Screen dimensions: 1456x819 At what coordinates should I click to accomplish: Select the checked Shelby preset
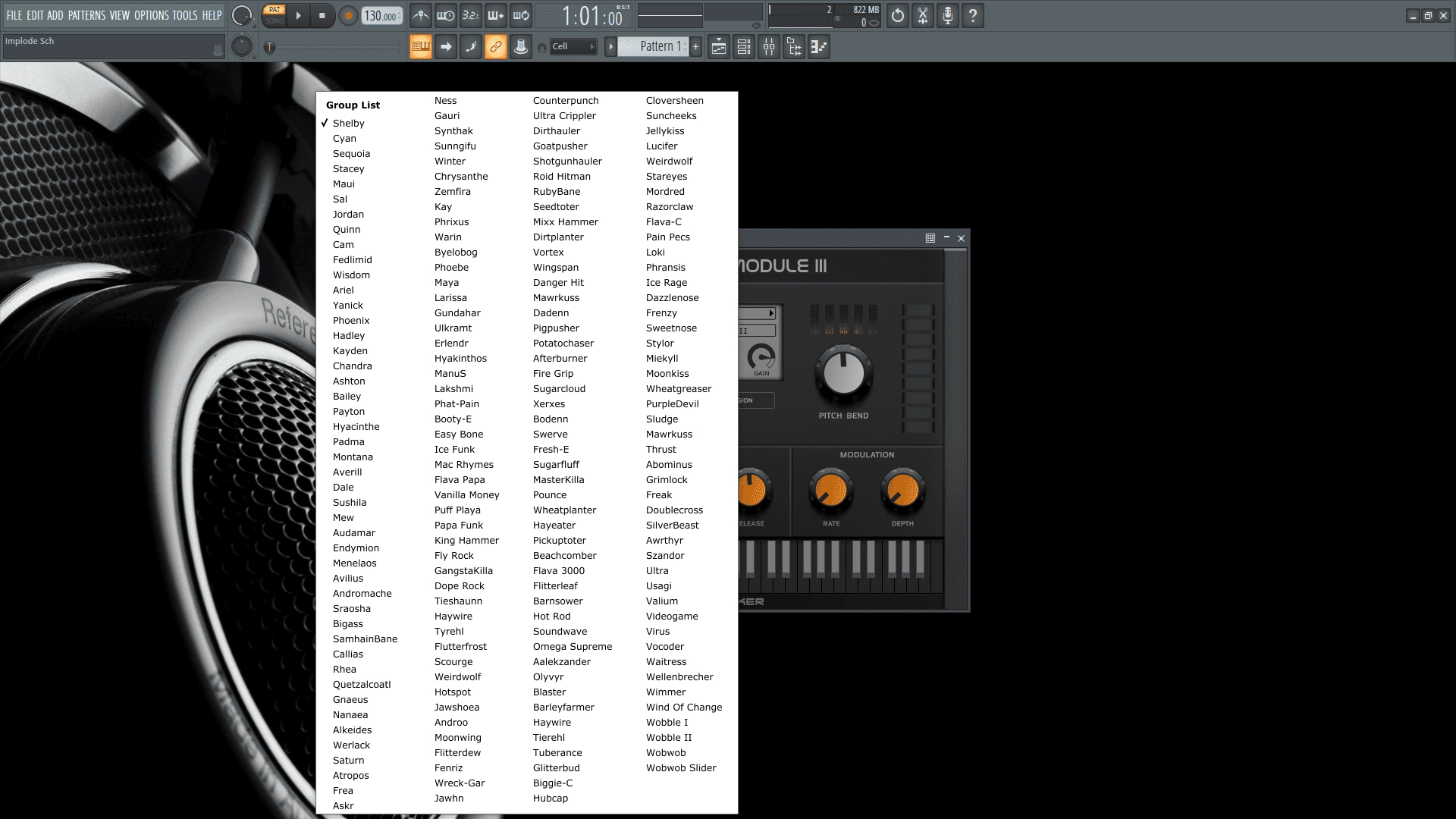pos(348,124)
